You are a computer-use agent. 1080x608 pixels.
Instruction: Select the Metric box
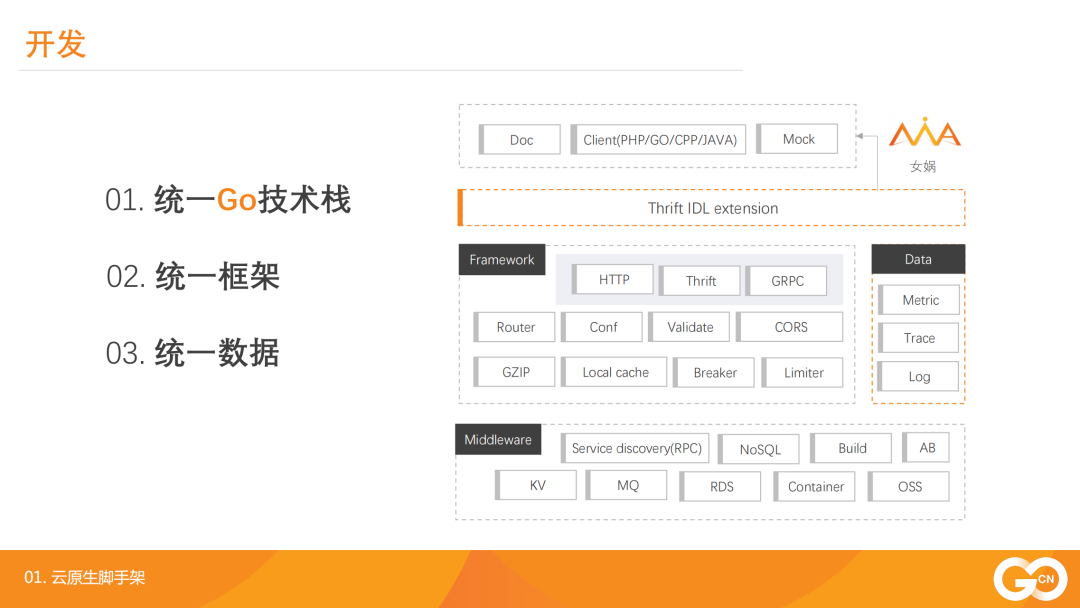(919, 300)
